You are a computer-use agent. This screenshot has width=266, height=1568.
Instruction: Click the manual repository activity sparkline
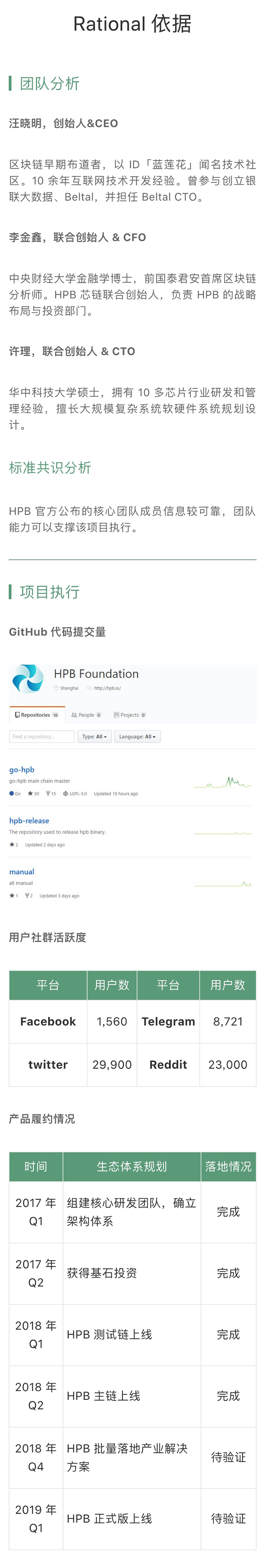click(x=223, y=884)
